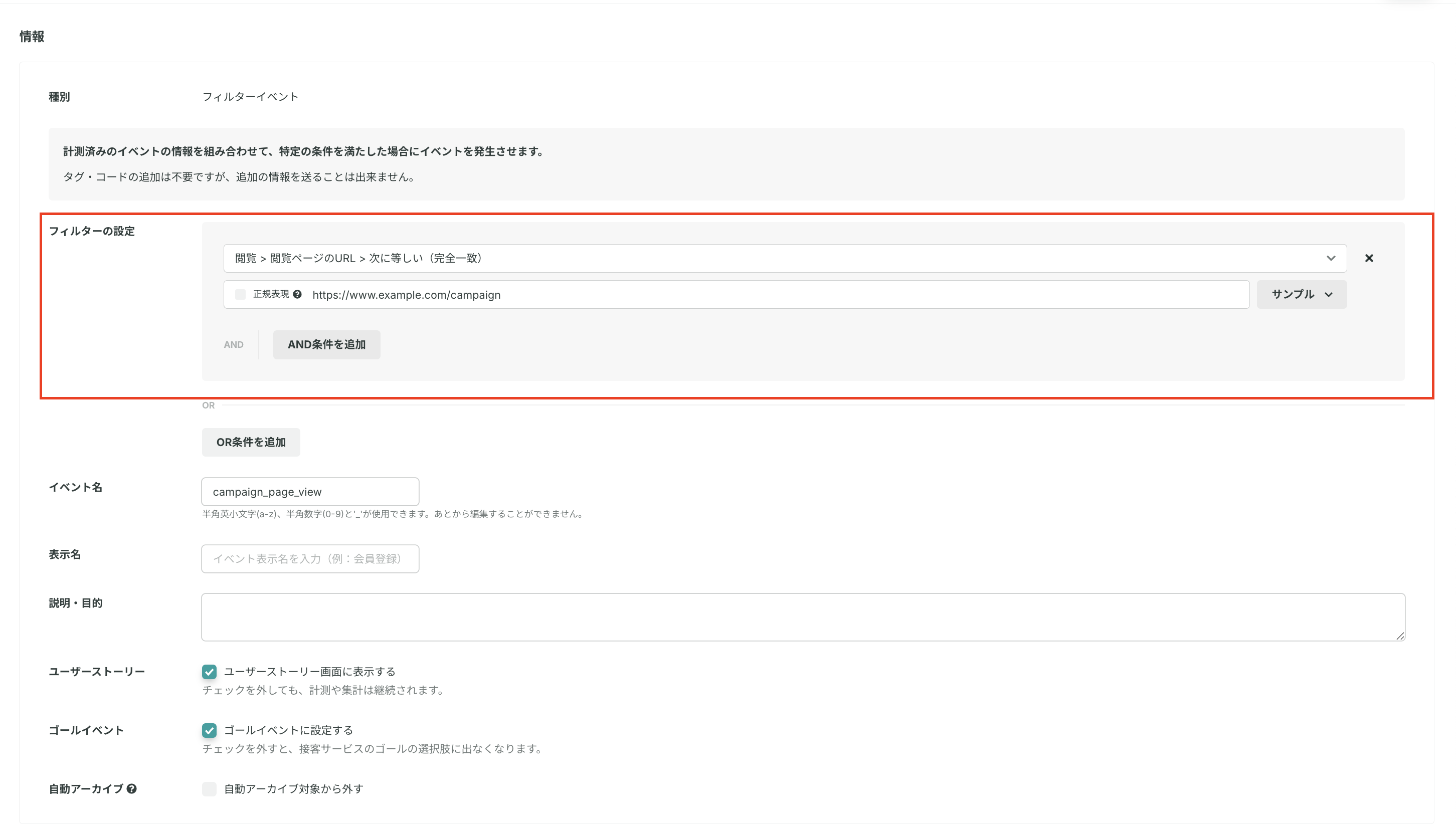This screenshot has height=824, width=1456.
Task: Remove the filter condition with X icon
Action: coord(1369,258)
